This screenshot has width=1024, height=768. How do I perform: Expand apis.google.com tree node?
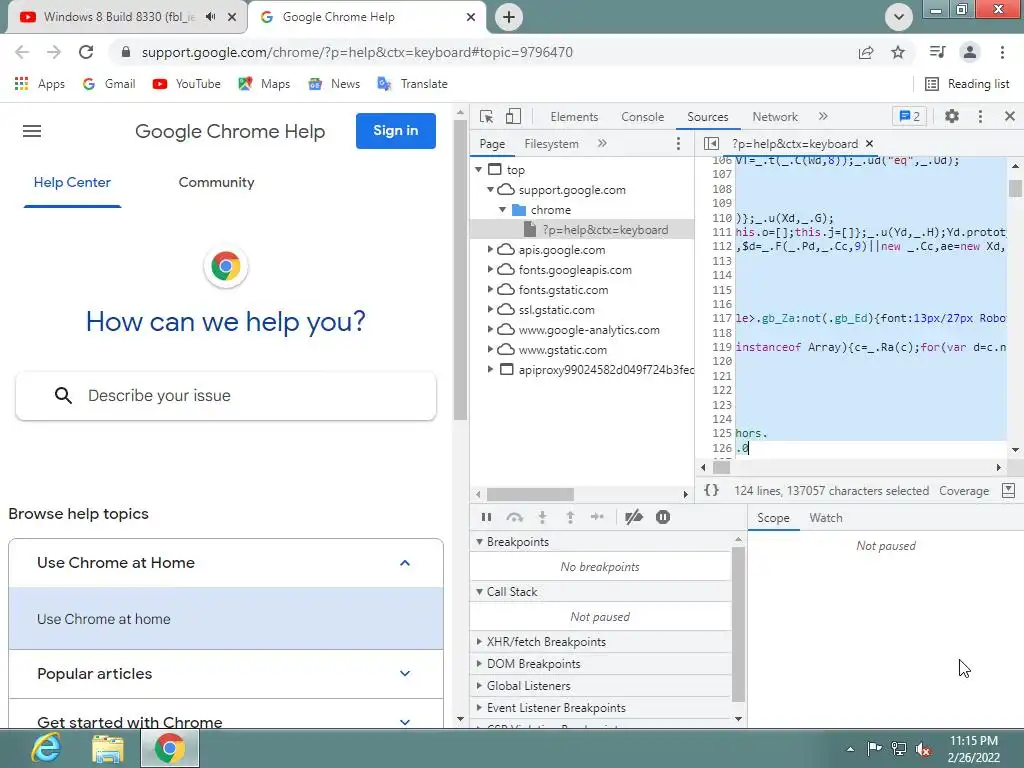[490, 249]
